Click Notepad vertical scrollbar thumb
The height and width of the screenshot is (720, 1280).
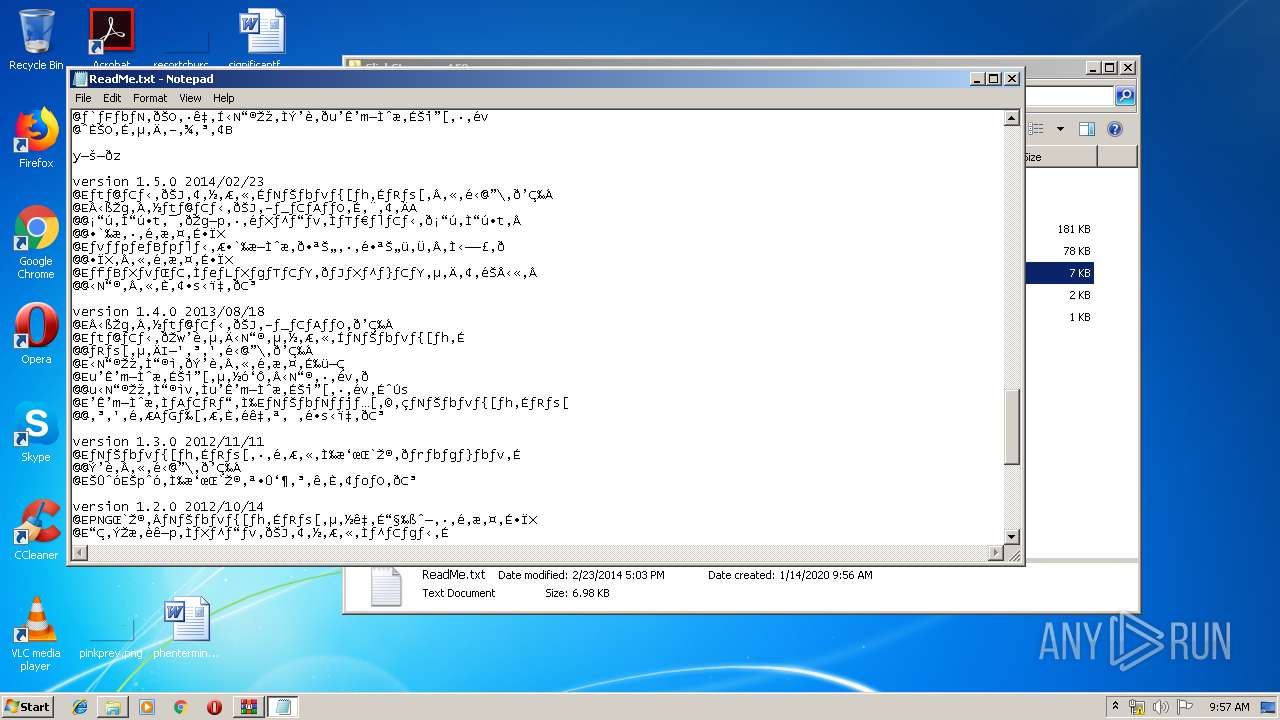[x=1012, y=427]
